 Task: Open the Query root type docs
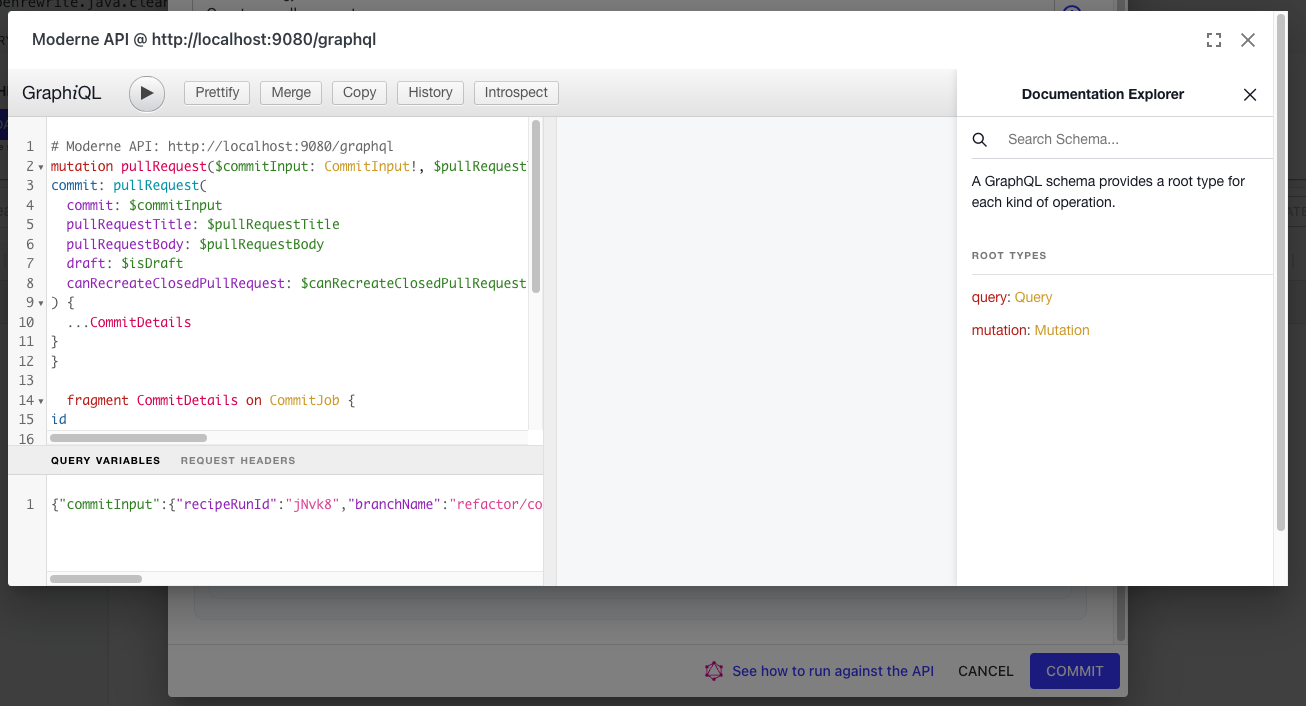pyautogui.click(x=1033, y=298)
